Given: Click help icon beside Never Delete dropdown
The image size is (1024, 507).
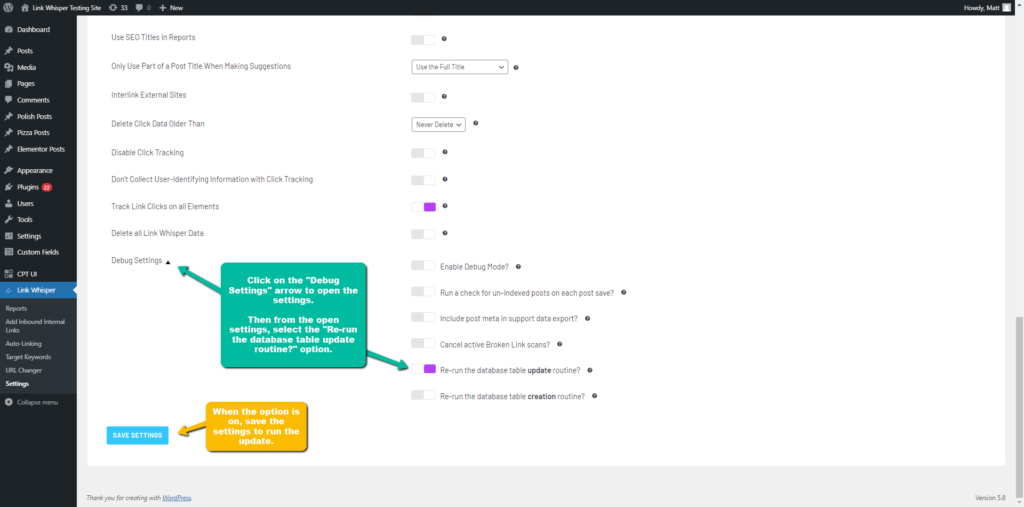Looking at the screenshot, I should coord(475,123).
